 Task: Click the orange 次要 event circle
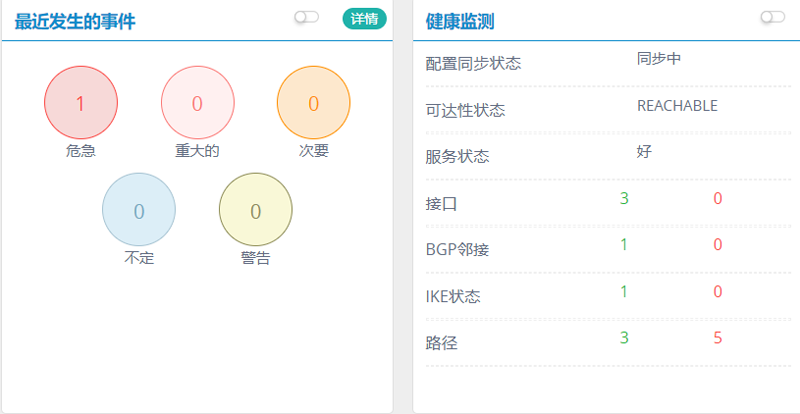tap(313, 103)
